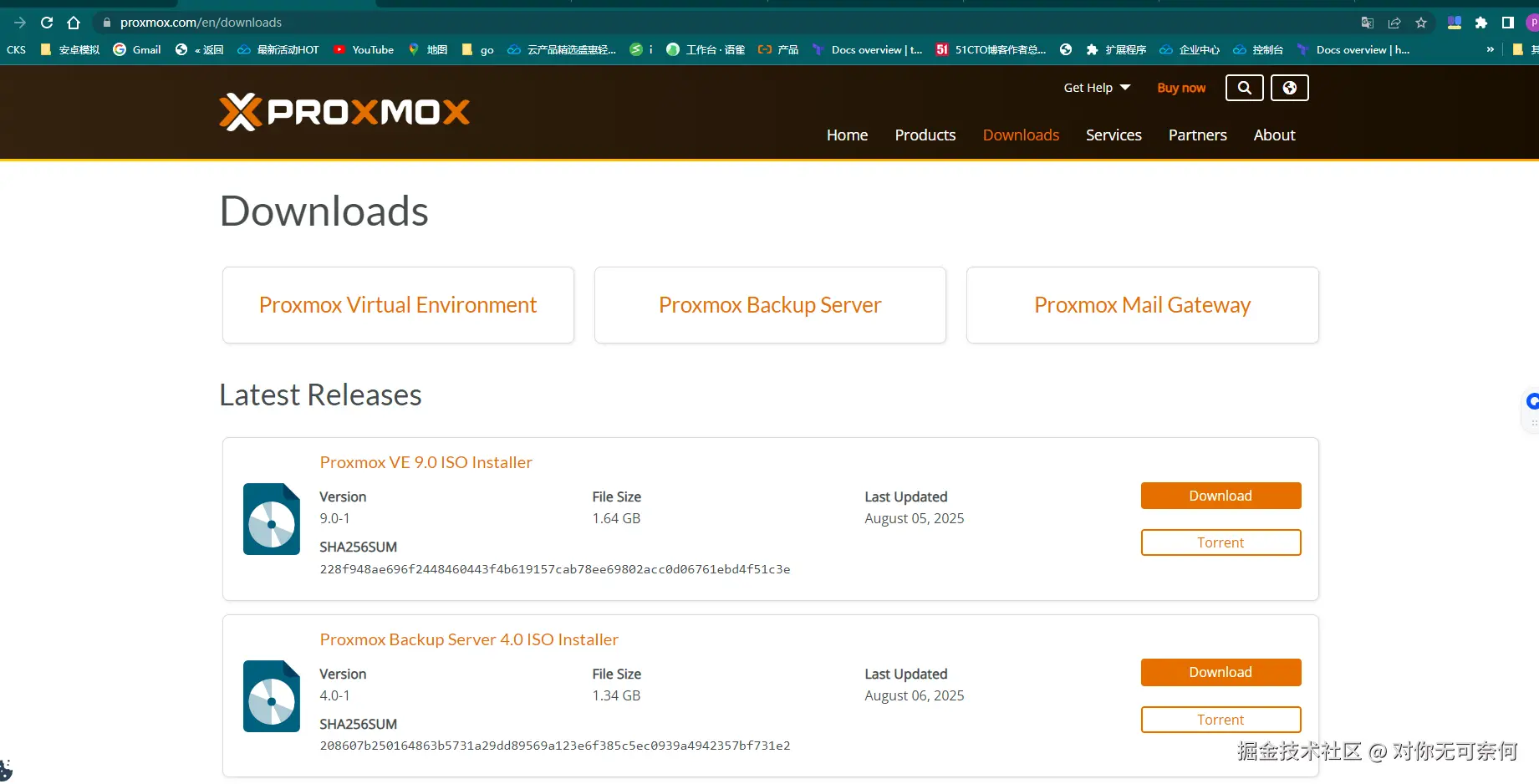The width and height of the screenshot is (1539, 784).
Task: Open the go bookmark folder
Action: pos(477,50)
